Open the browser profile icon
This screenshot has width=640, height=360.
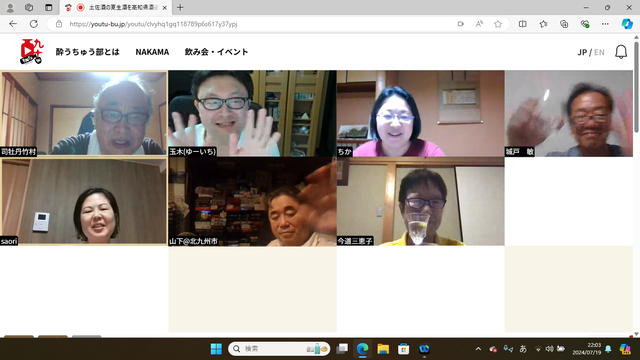pos(10,7)
